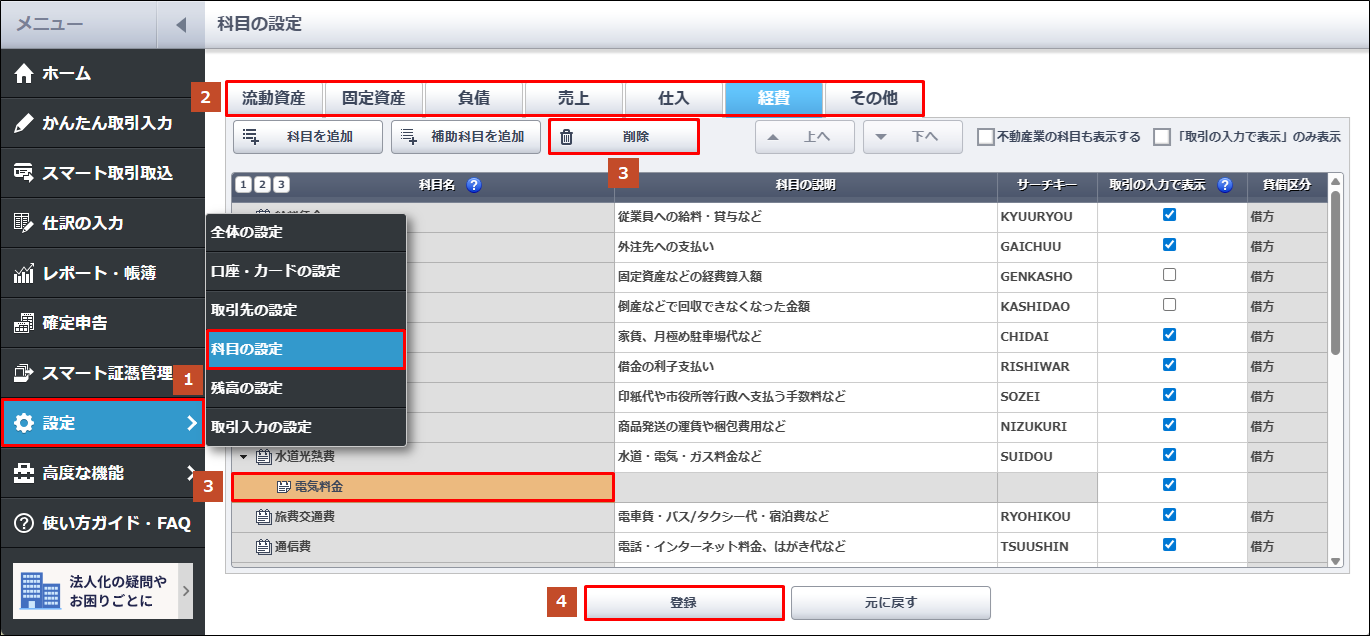The height and width of the screenshot is (636, 1370).
Task: Toggle「取引の入力で表示」のみ表示 checkbox
Action: (x=1162, y=137)
